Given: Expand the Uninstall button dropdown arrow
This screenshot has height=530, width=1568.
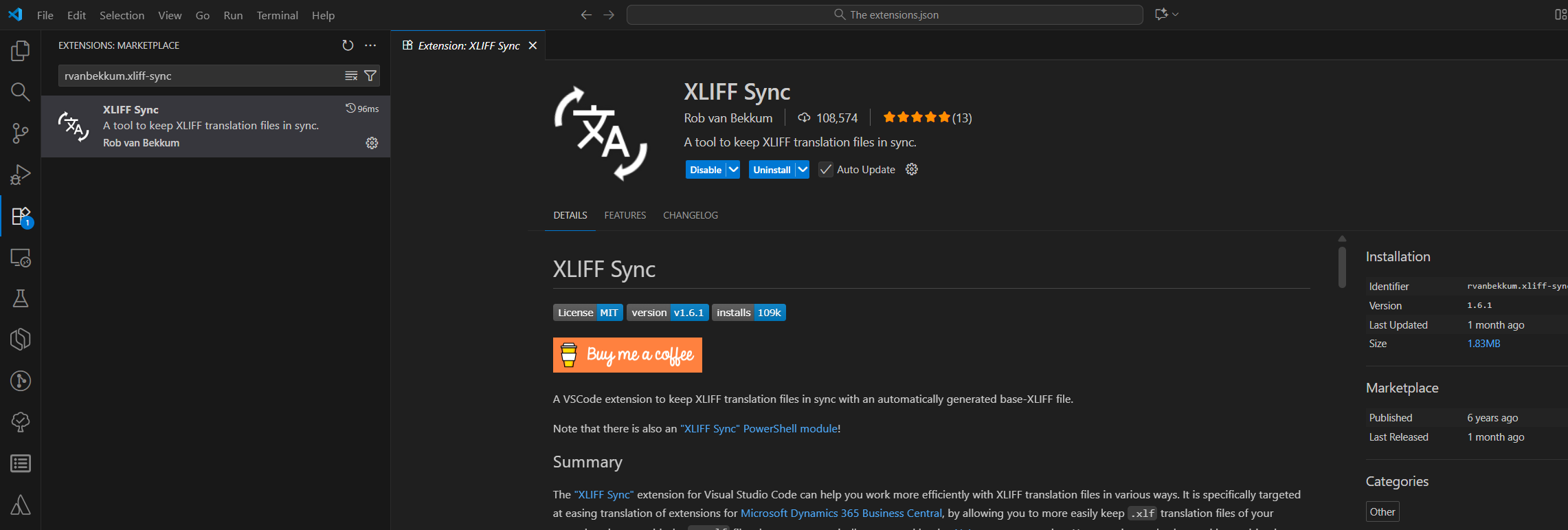Looking at the screenshot, I should tap(803, 170).
